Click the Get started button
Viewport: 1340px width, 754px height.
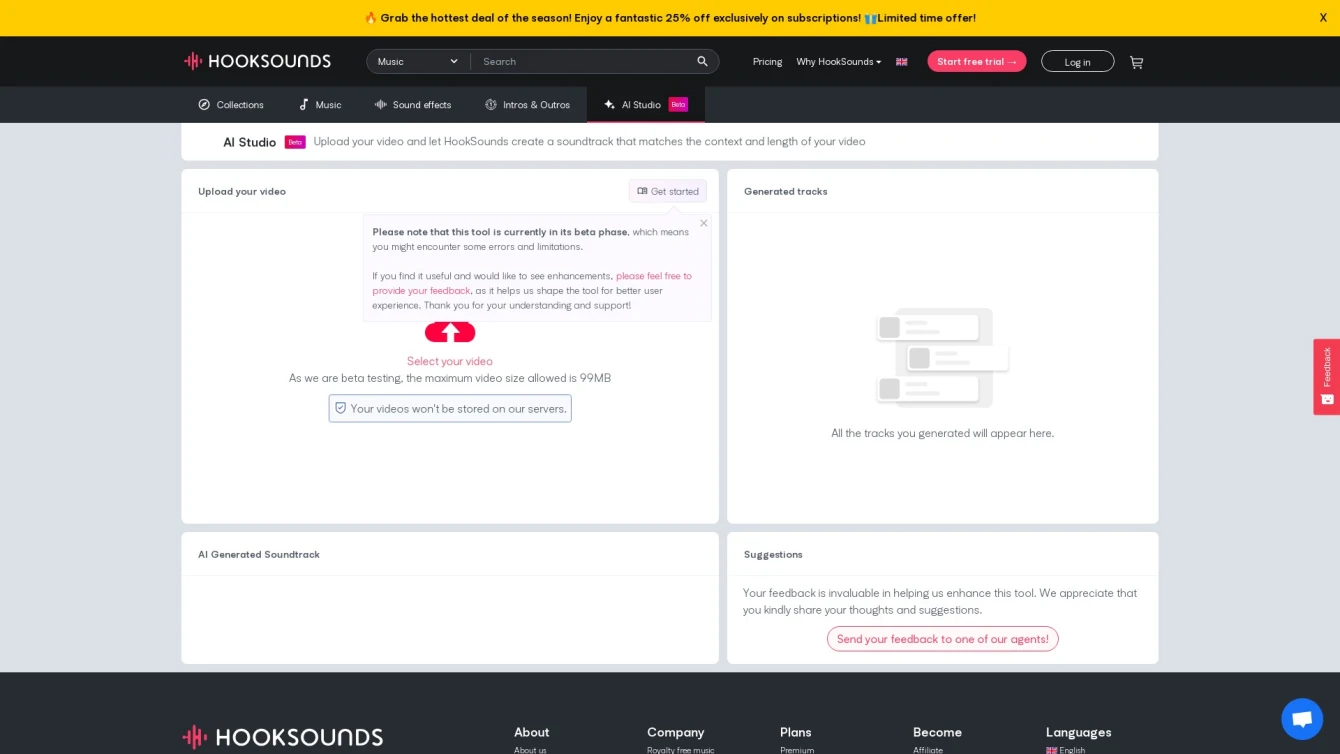pos(668,191)
